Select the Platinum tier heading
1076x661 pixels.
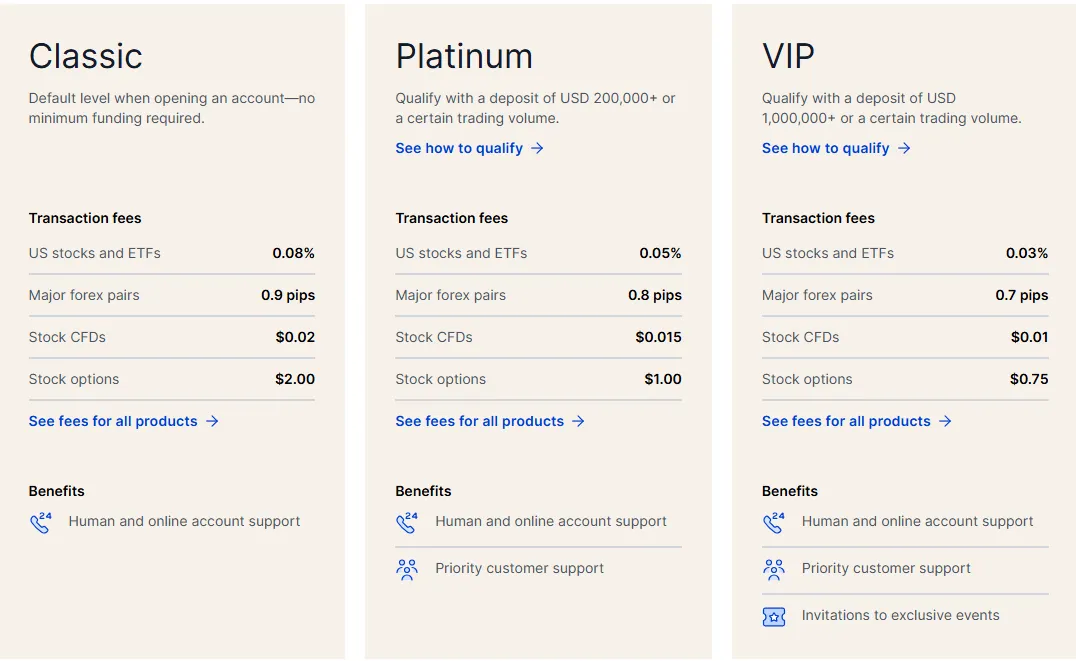coord(464,56)
